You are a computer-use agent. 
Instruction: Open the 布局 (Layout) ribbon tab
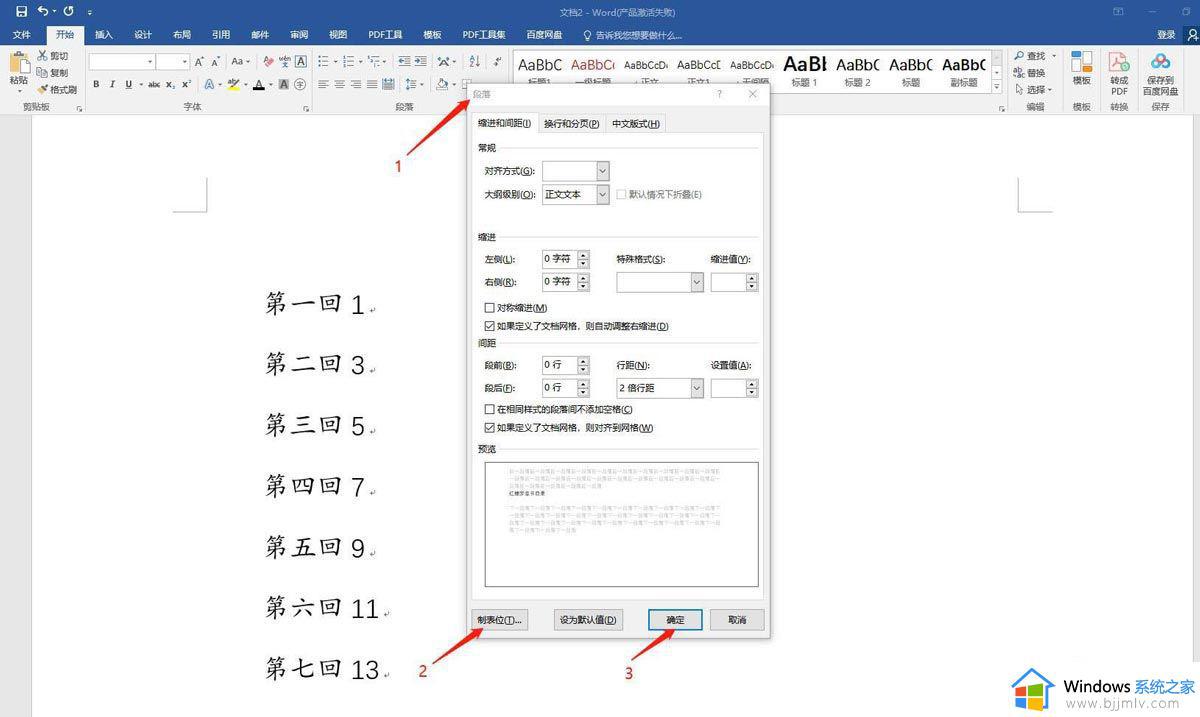point(182,35)
